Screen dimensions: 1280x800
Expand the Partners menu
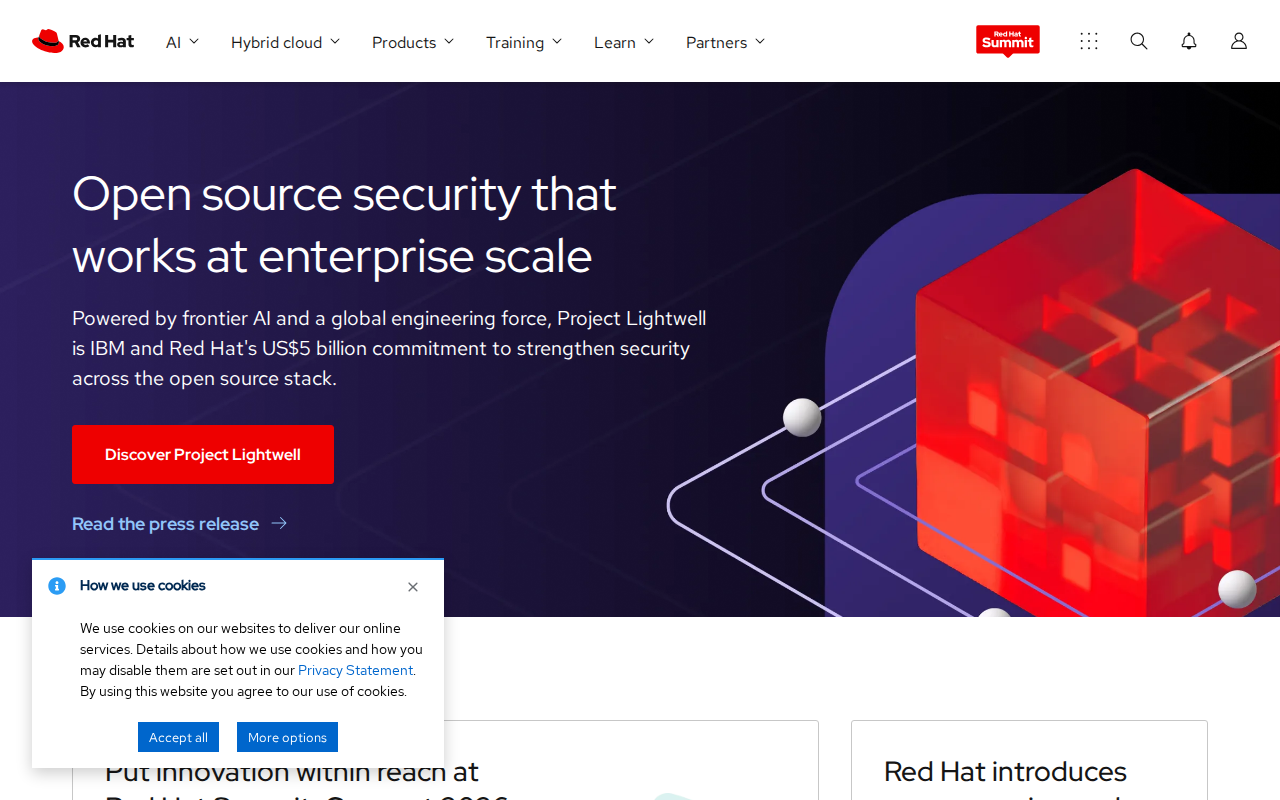(x=725, y=42)
